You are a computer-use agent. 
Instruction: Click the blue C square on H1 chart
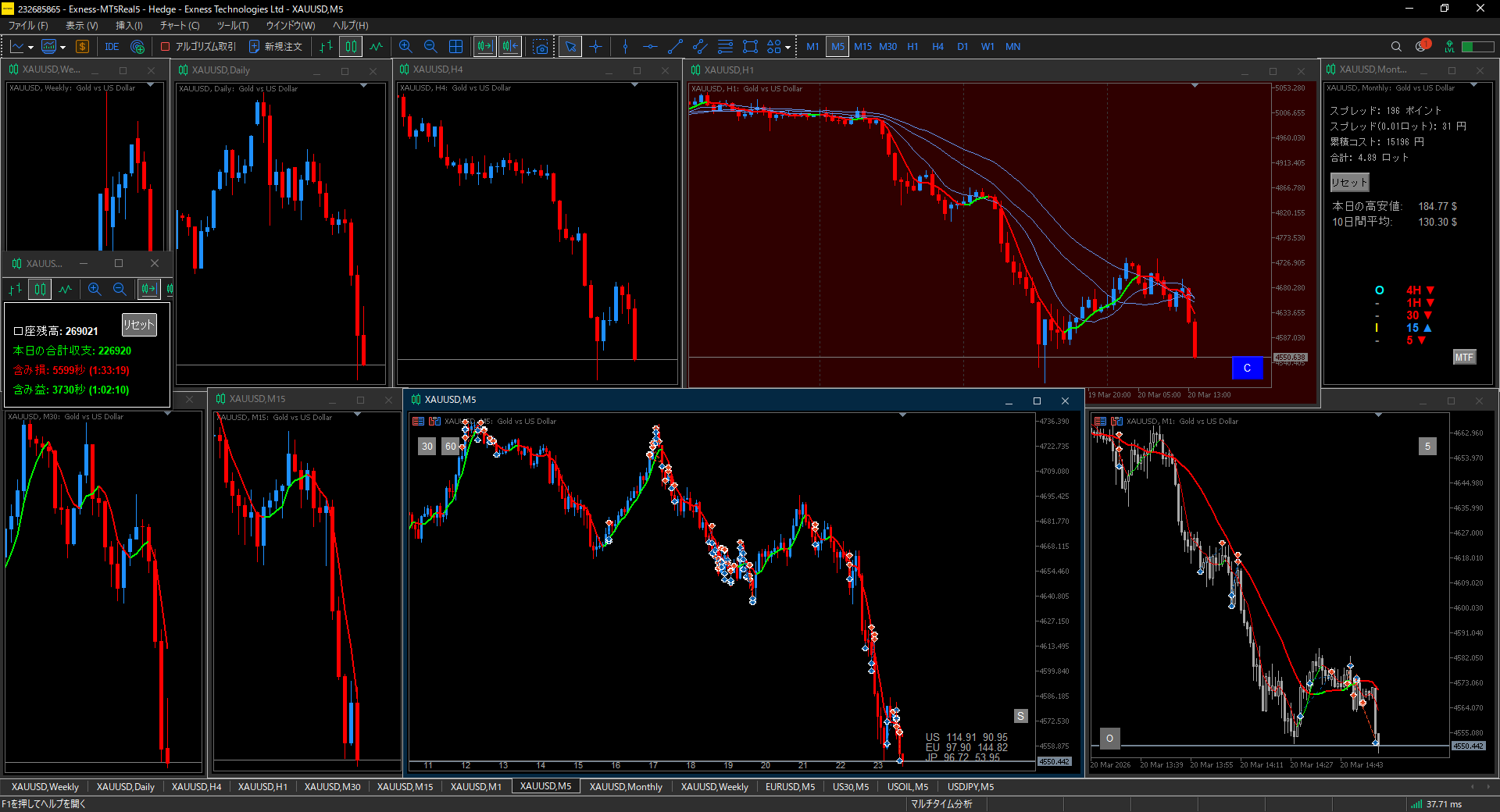click(x=1247, y=368)
